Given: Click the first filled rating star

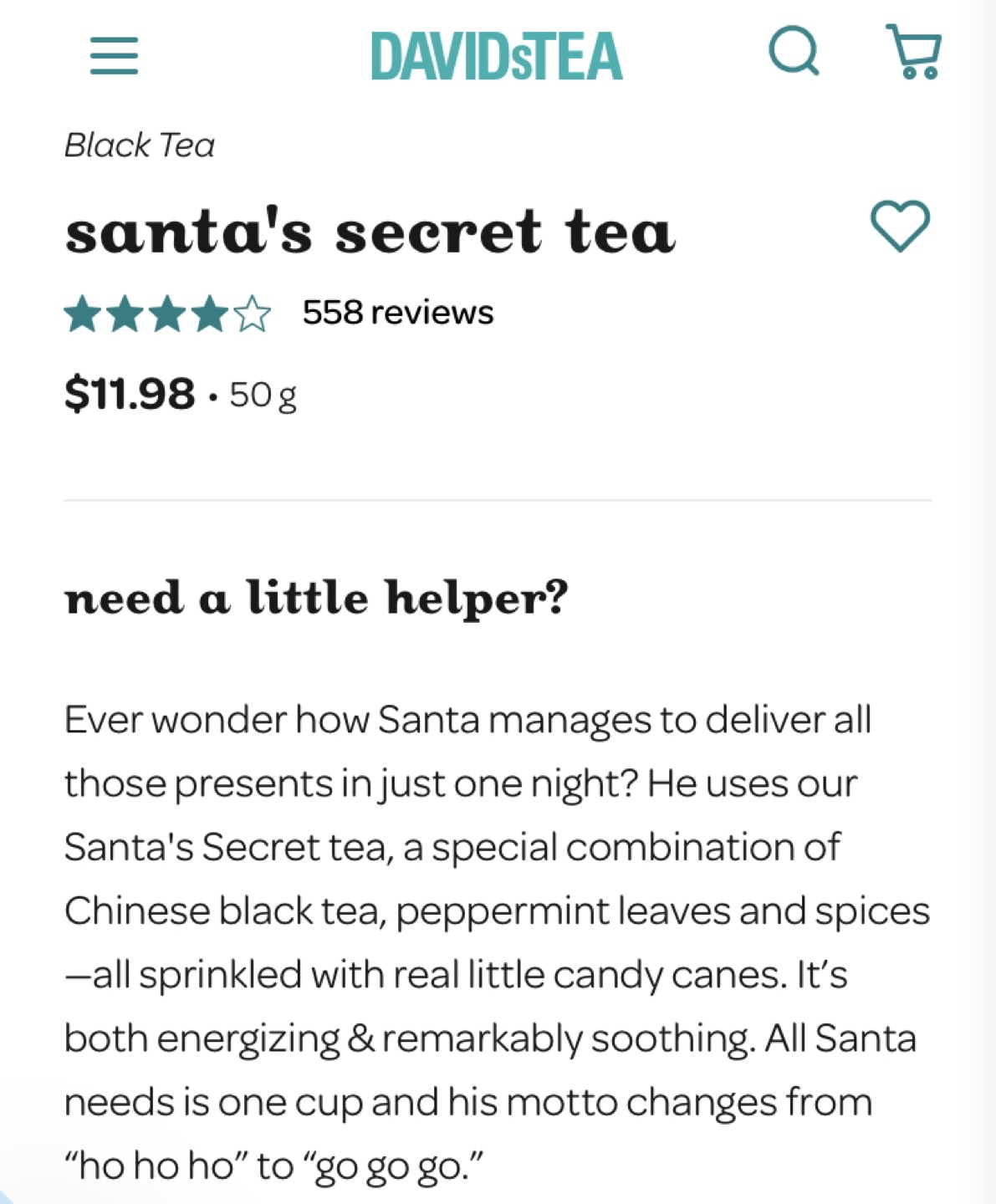Looking at the screenshot, I should click(82, 315).
